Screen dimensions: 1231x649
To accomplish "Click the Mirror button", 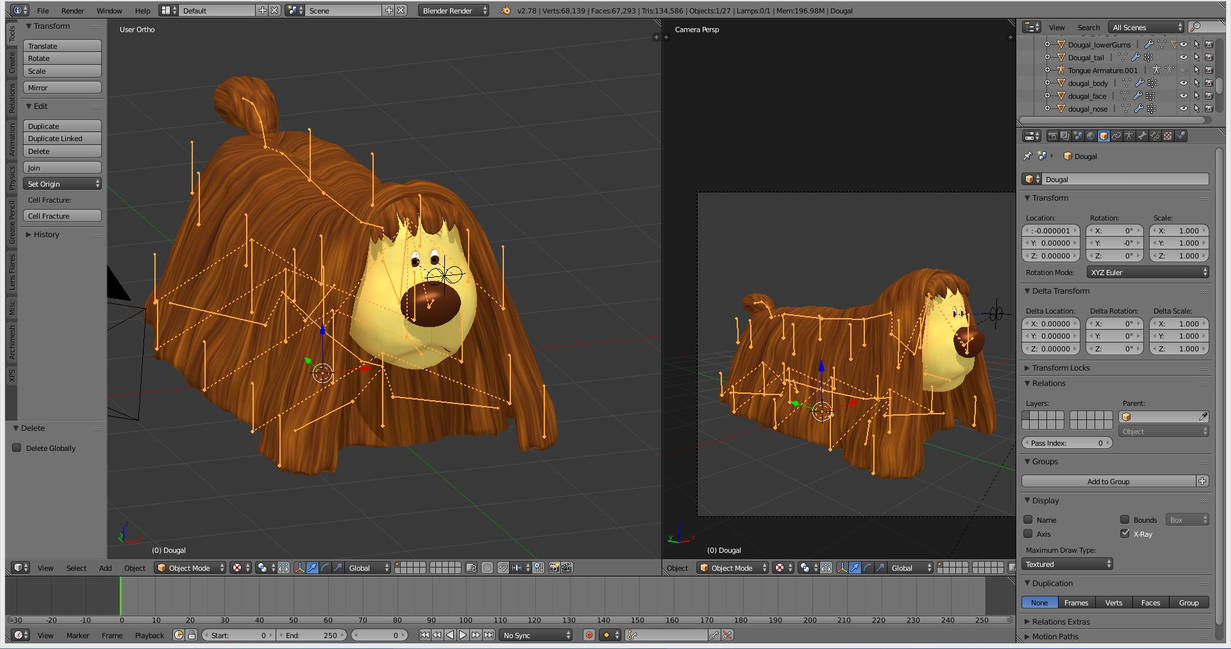I will coord(63,88).
